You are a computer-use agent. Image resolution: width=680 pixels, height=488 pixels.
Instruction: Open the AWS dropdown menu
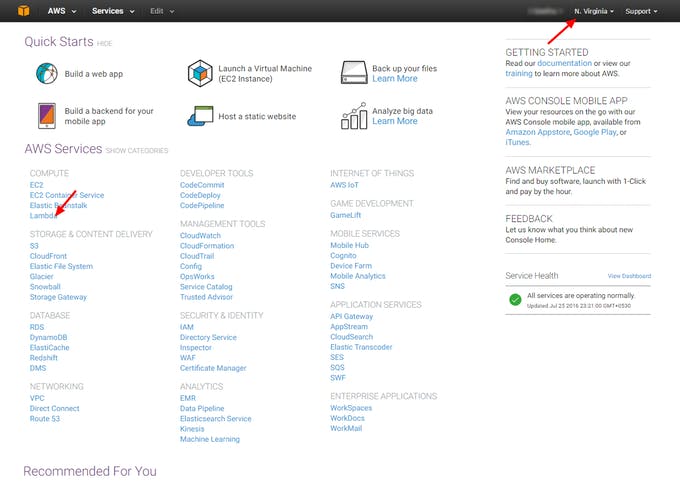[x=62, y=11]
